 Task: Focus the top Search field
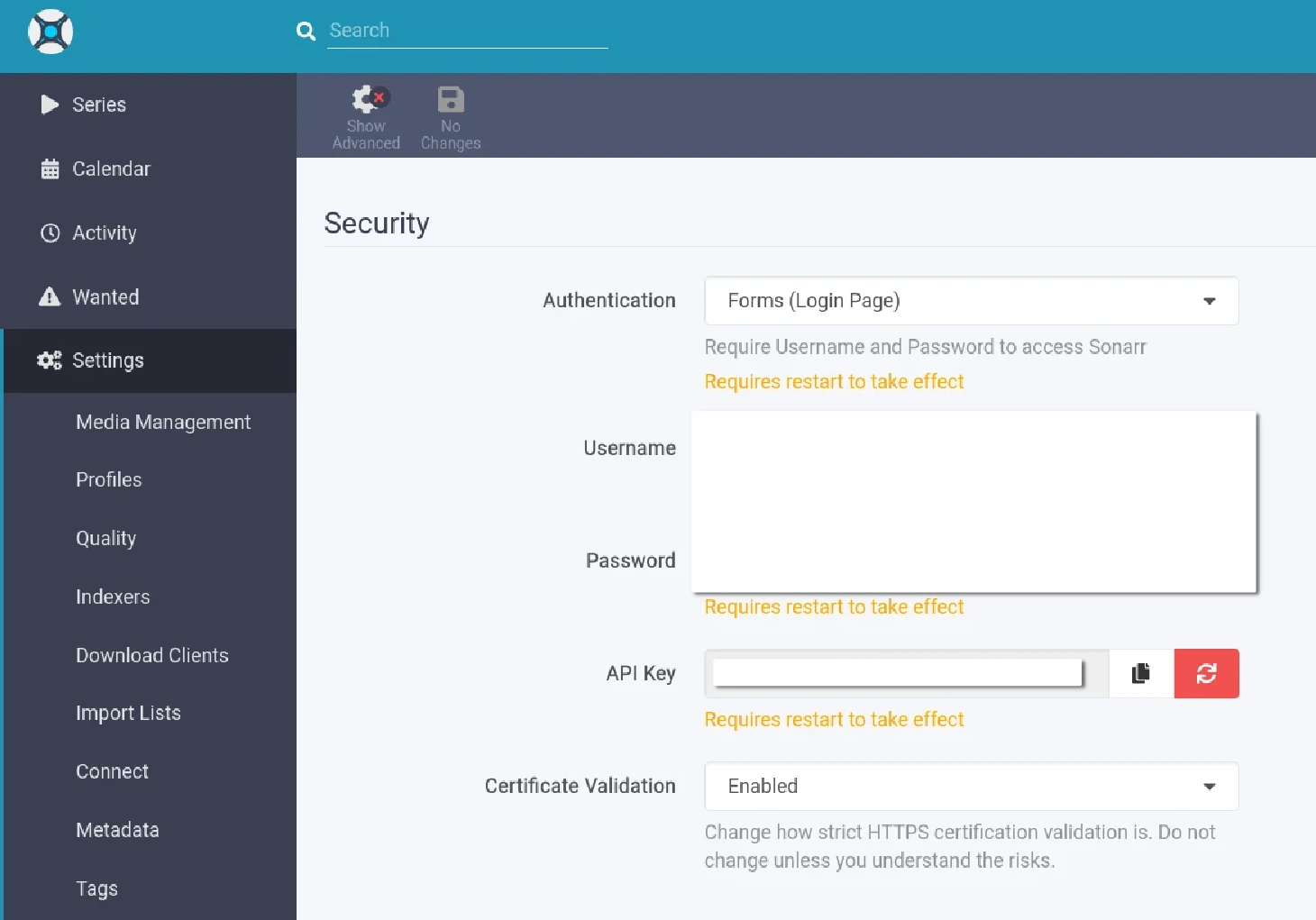point(467,31)
